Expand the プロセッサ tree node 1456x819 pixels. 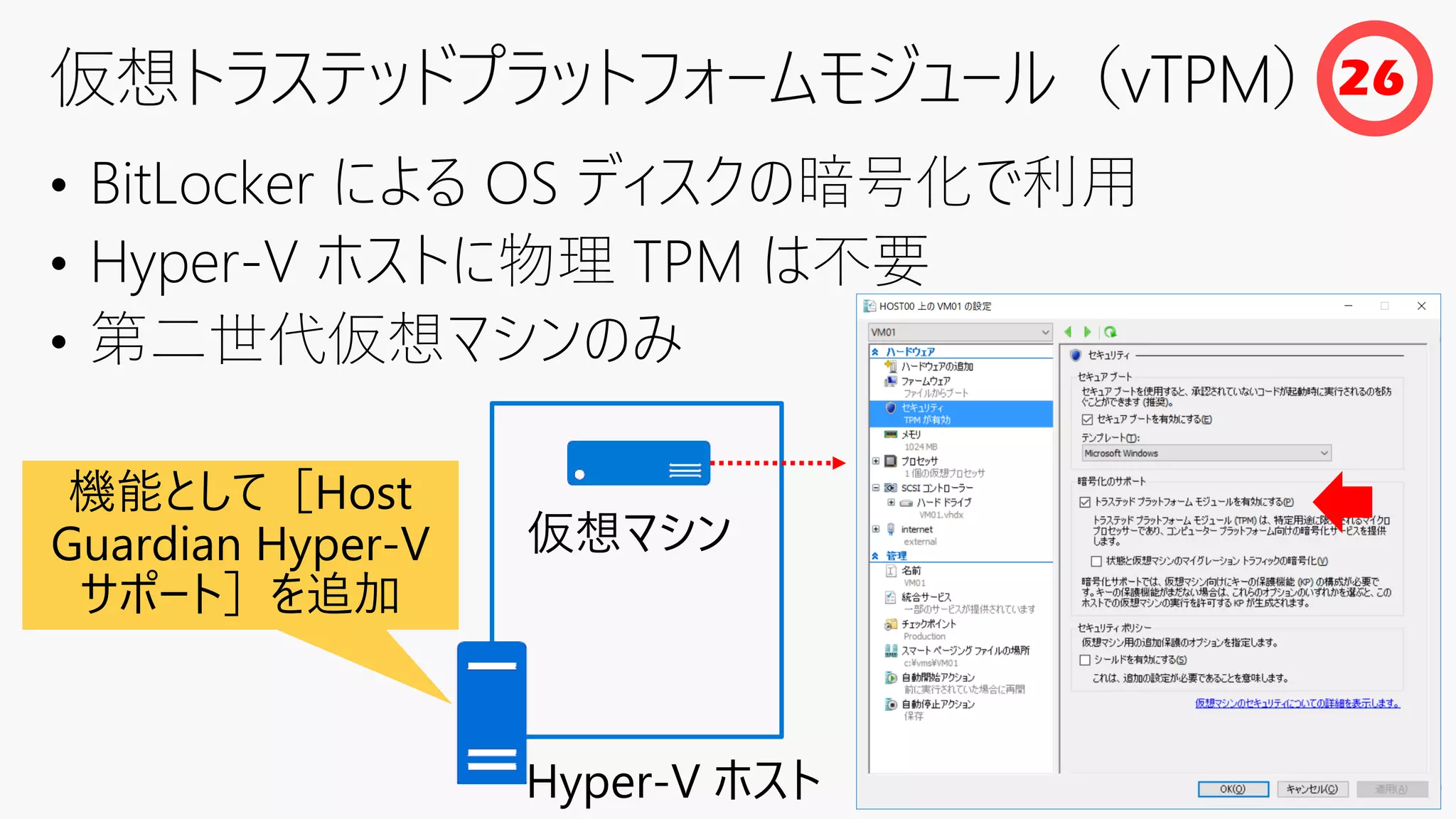pos(876,461)
